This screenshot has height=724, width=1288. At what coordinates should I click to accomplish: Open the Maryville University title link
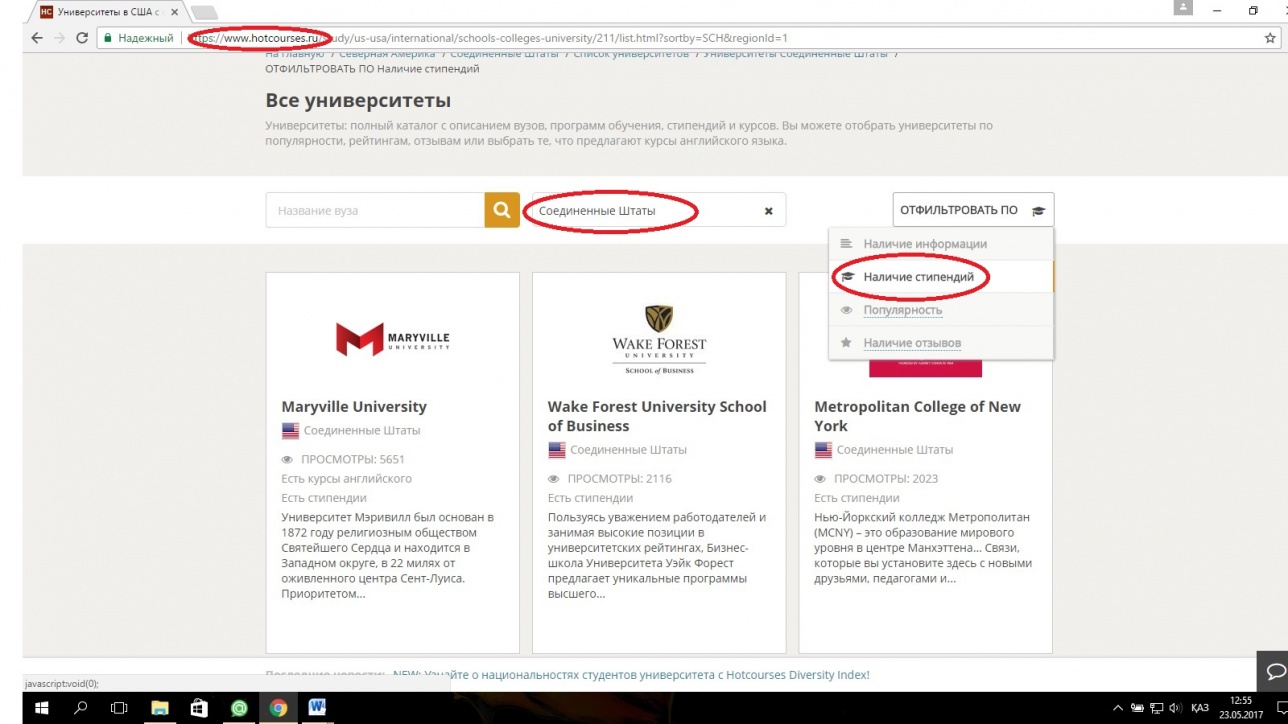(x=354, y=407)
